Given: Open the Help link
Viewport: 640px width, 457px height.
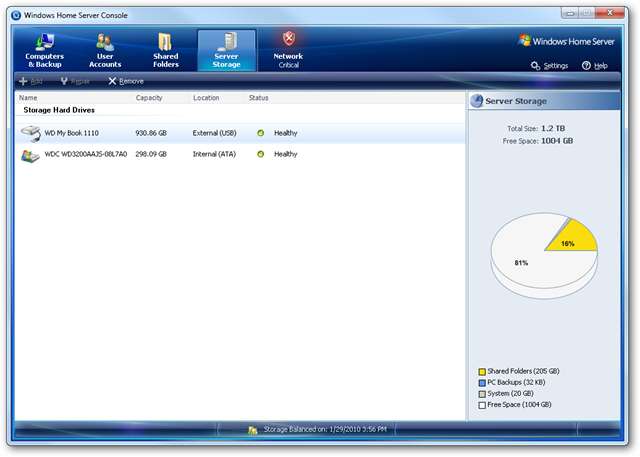Looking at the screenshot, I should pyautogui.click(x=595, y=66).
